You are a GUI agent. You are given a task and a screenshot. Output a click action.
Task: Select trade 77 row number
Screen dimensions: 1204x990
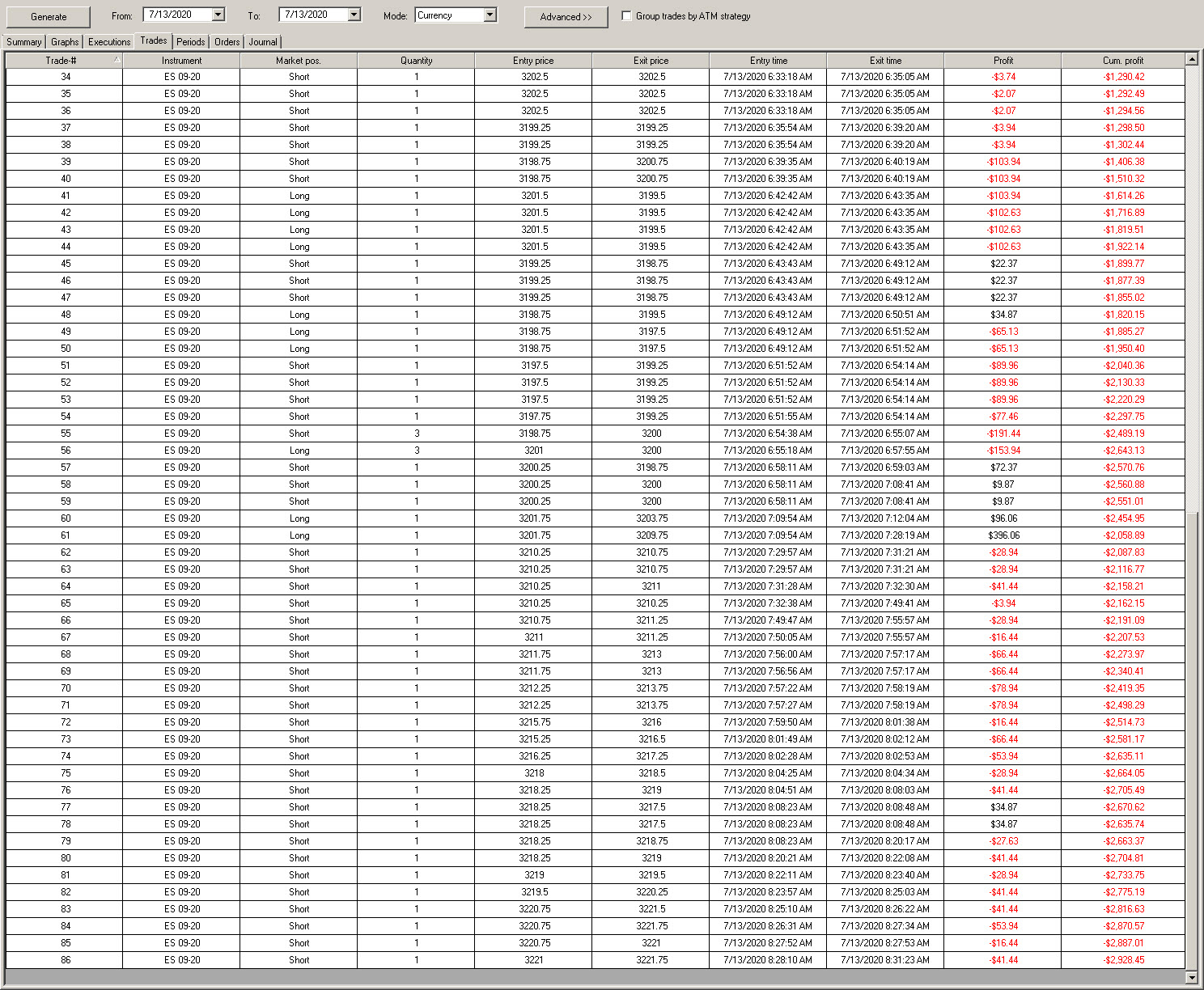coord(66,807)
